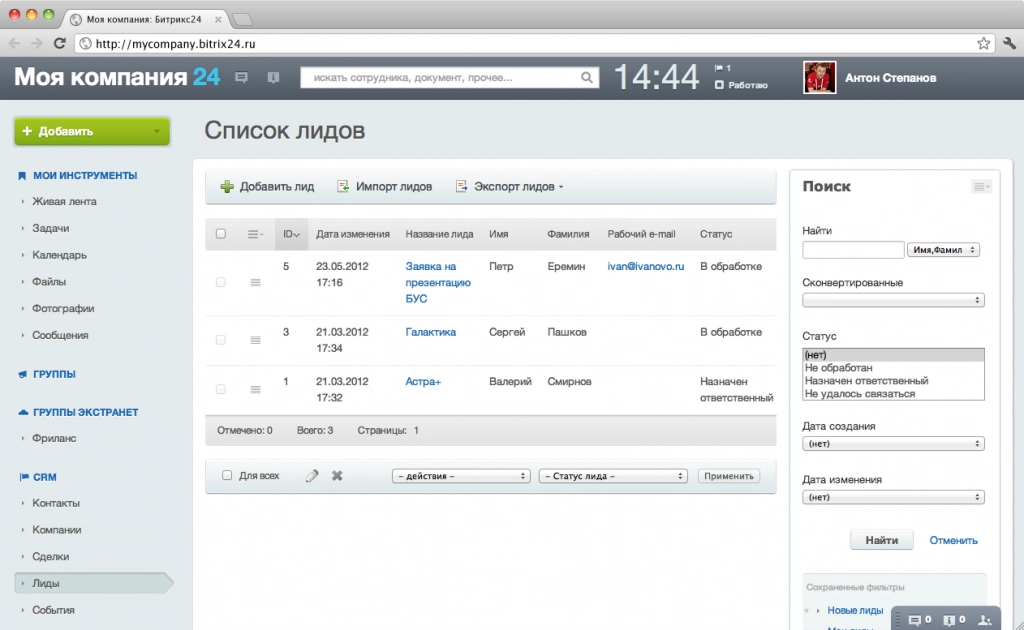Check the box for lead Заявка на презентацию БУС

click(221, 283)
